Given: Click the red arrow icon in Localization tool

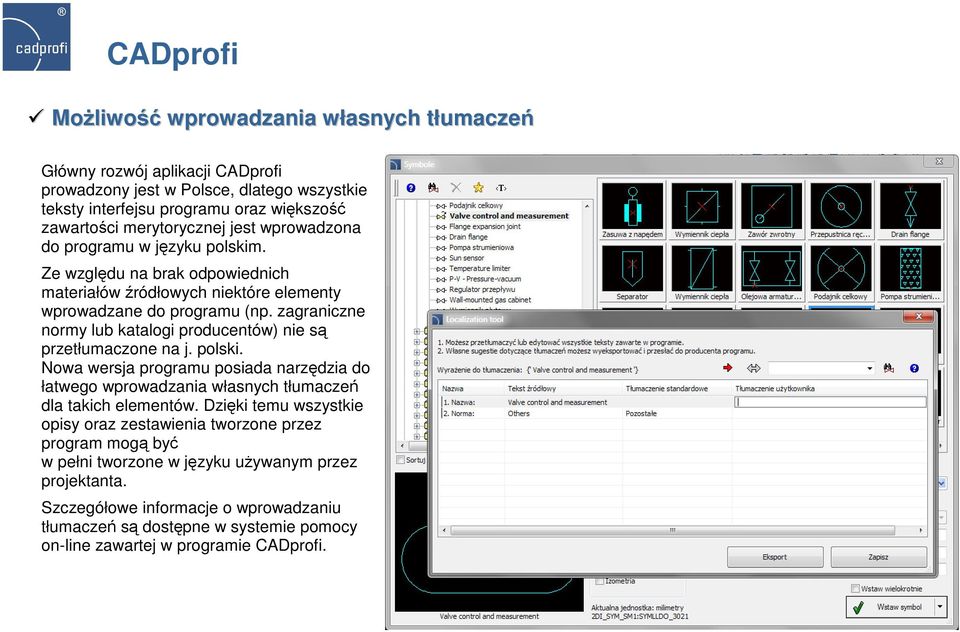Looking at the screenshot, I should coord(727,368).
